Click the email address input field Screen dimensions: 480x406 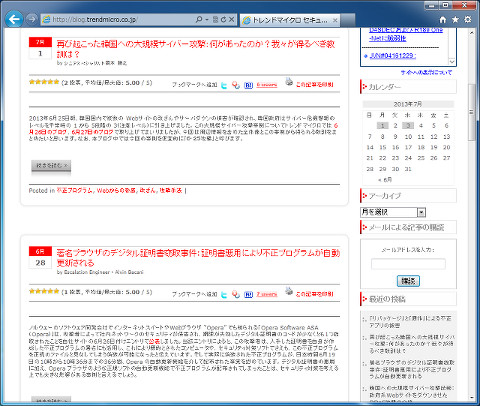pos(408,264)
